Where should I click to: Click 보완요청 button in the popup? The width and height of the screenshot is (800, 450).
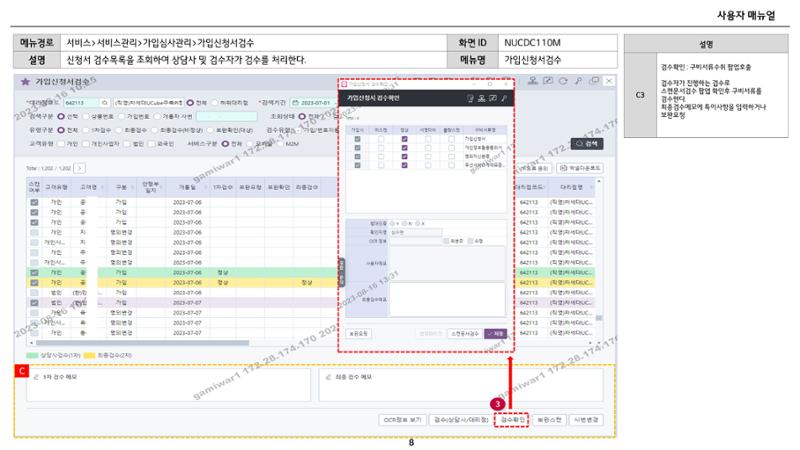coord(358,334)
